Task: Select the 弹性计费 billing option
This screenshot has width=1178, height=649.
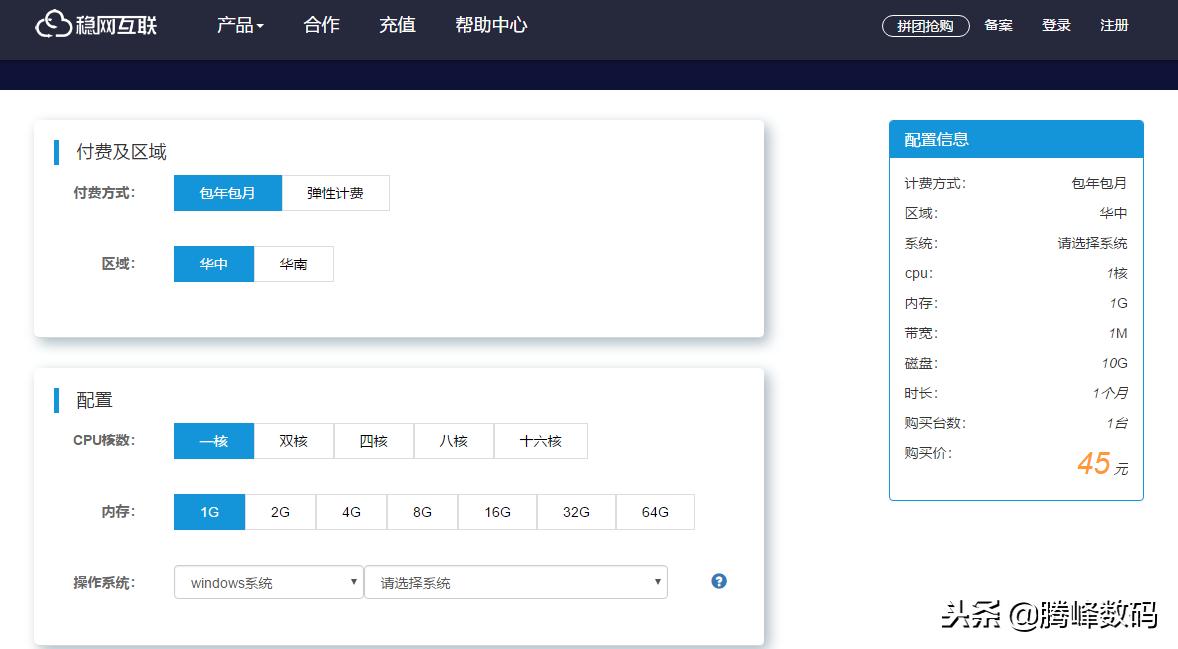Action: pos(335,192)
